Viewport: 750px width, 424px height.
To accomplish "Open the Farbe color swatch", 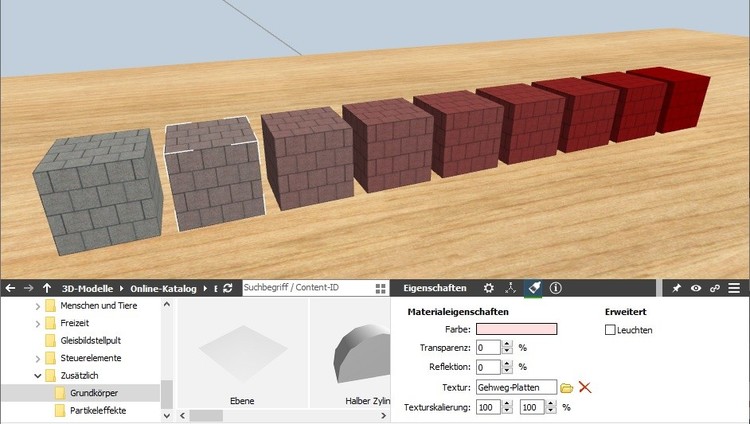I will click(516, 329).
